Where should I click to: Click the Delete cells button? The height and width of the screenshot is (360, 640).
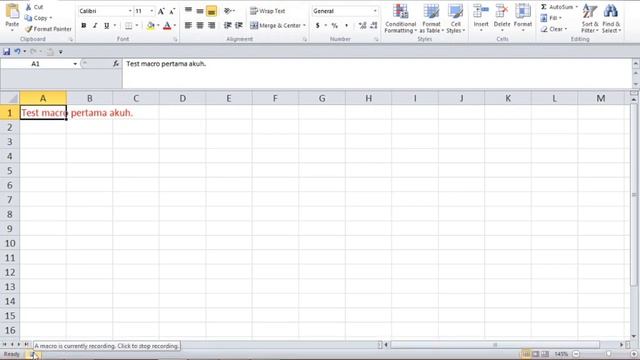[x=502, y=17]
